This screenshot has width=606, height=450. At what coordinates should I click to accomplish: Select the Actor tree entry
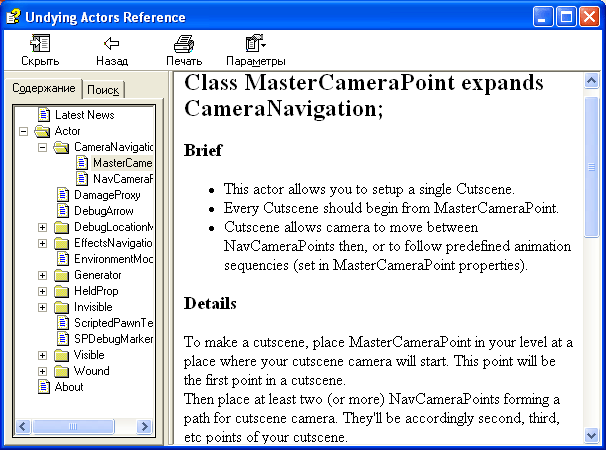pyautogui.click(x=67, y=131)
